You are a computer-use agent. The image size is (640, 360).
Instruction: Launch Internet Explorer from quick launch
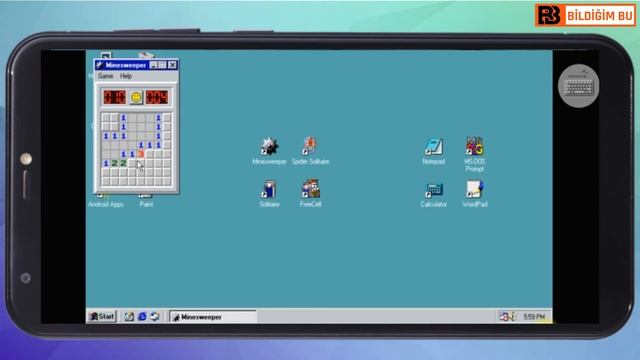(142, 316)
